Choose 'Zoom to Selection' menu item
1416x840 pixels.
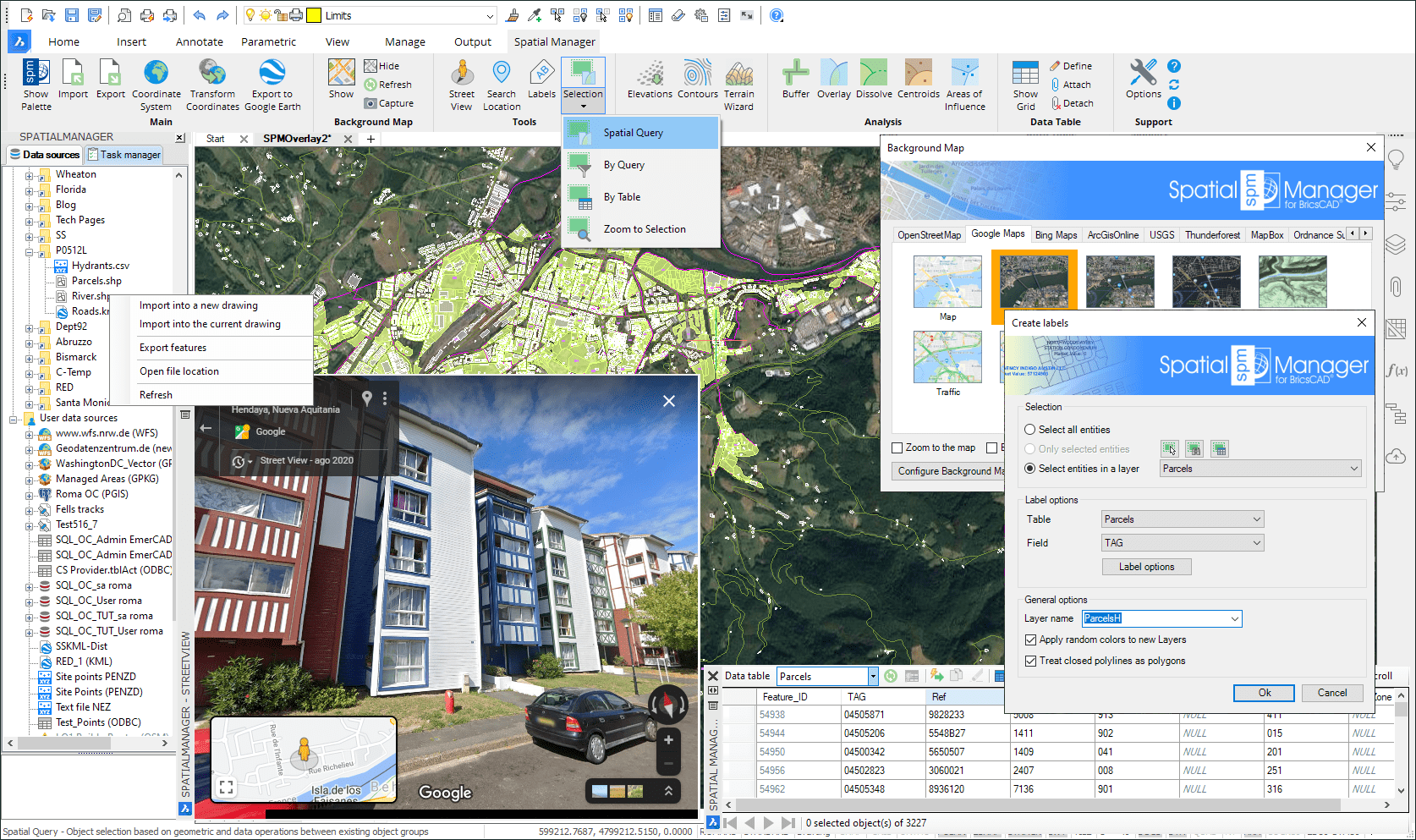[642, 229]
